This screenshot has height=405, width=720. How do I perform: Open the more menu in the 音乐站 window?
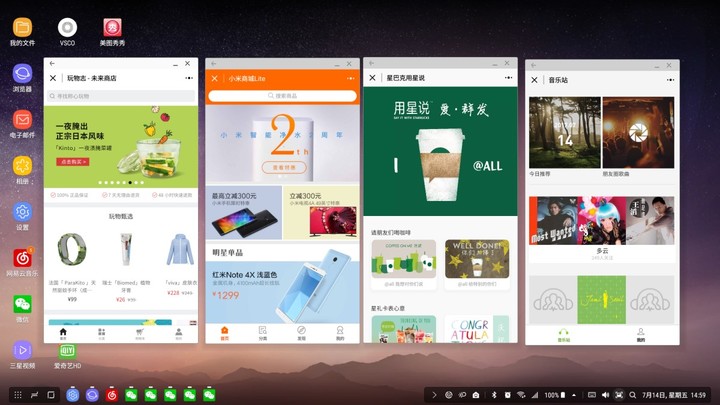pos(670,80)
